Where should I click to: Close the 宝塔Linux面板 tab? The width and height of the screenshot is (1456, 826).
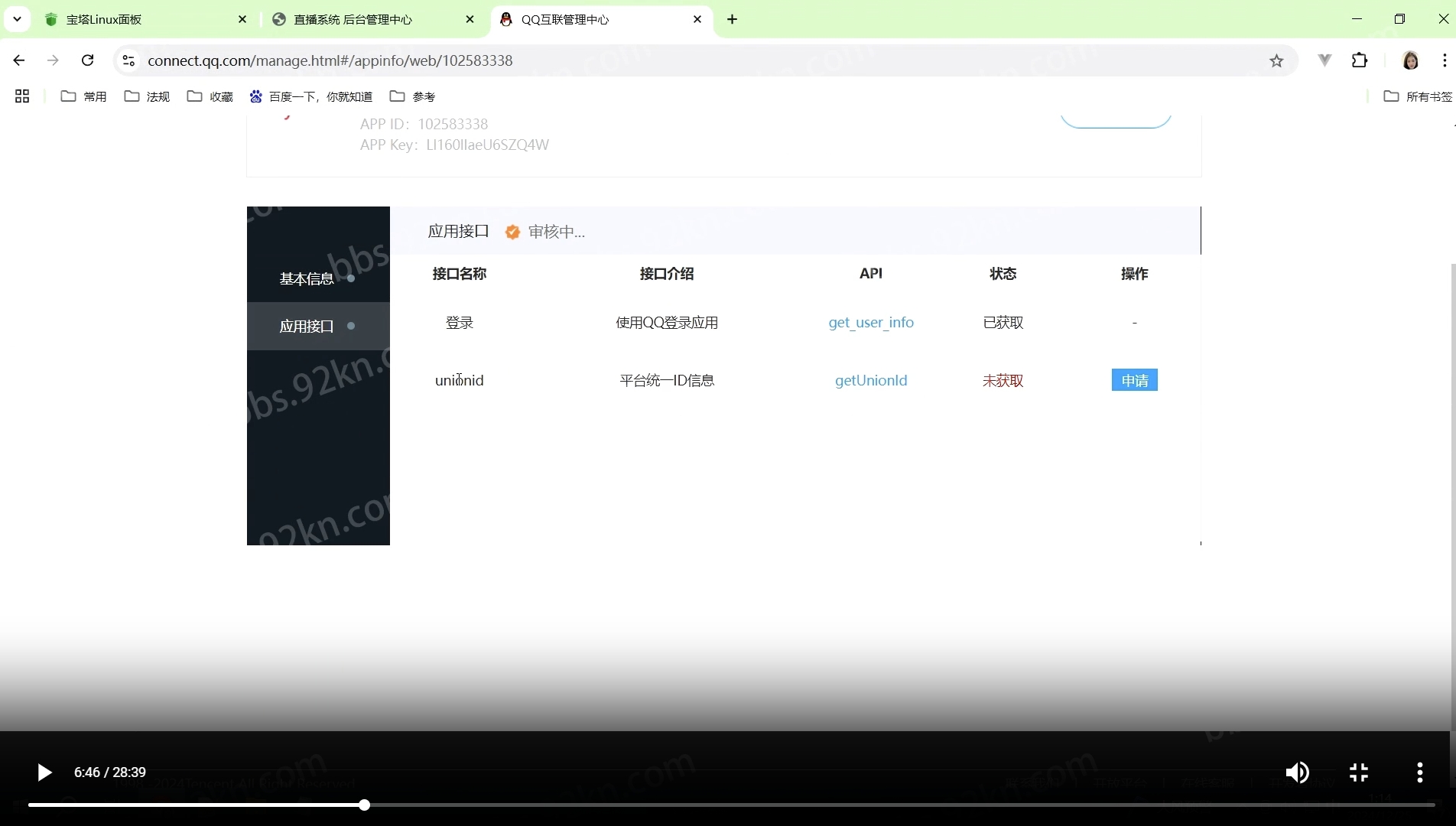[x=242, y=19]
